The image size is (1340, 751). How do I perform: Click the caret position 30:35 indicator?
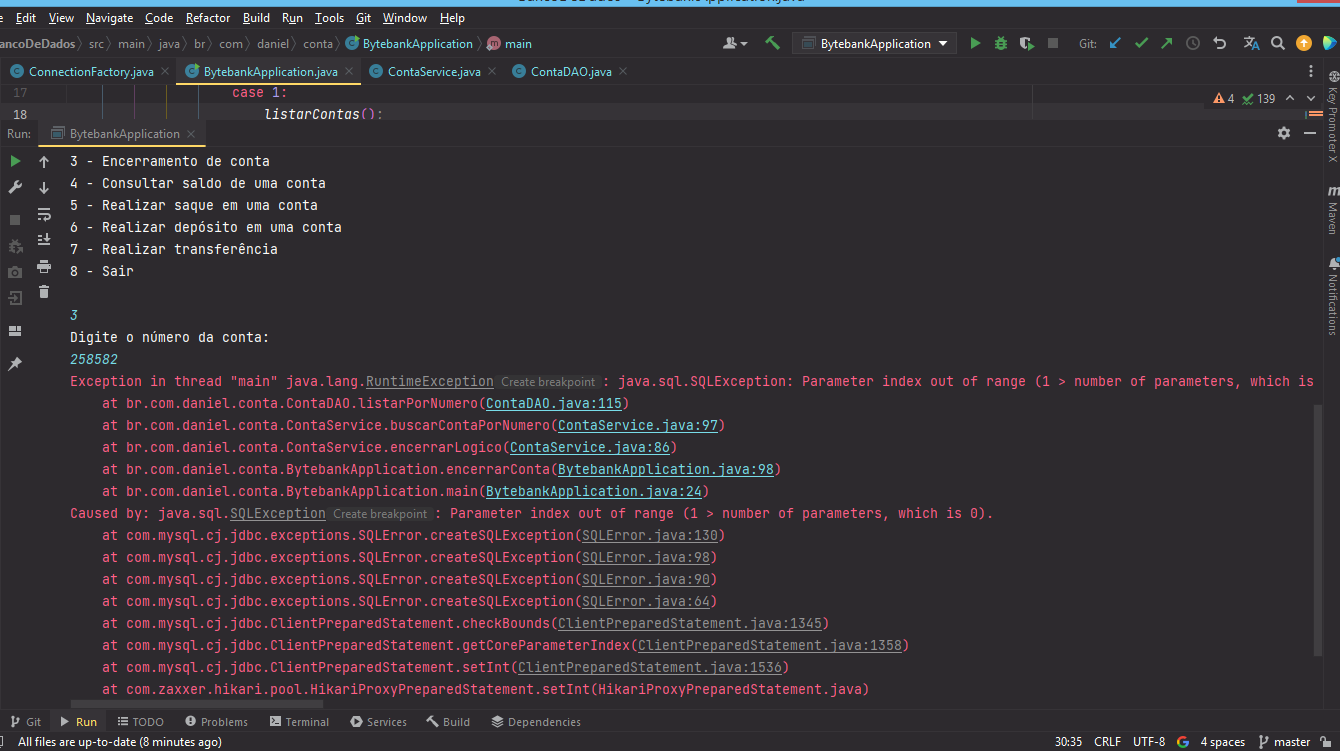coord(1068,742)
